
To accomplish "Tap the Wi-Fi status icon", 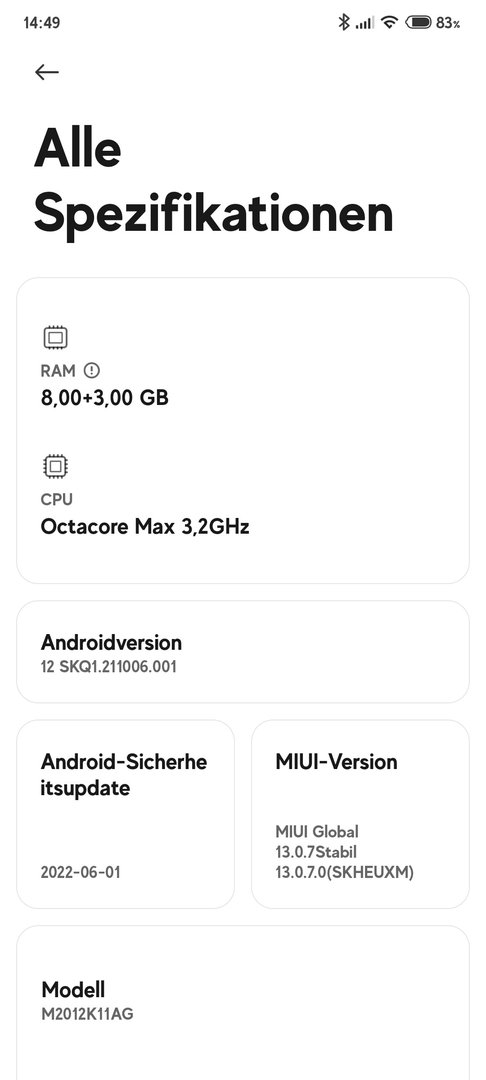I will click(x=390, y=22).
